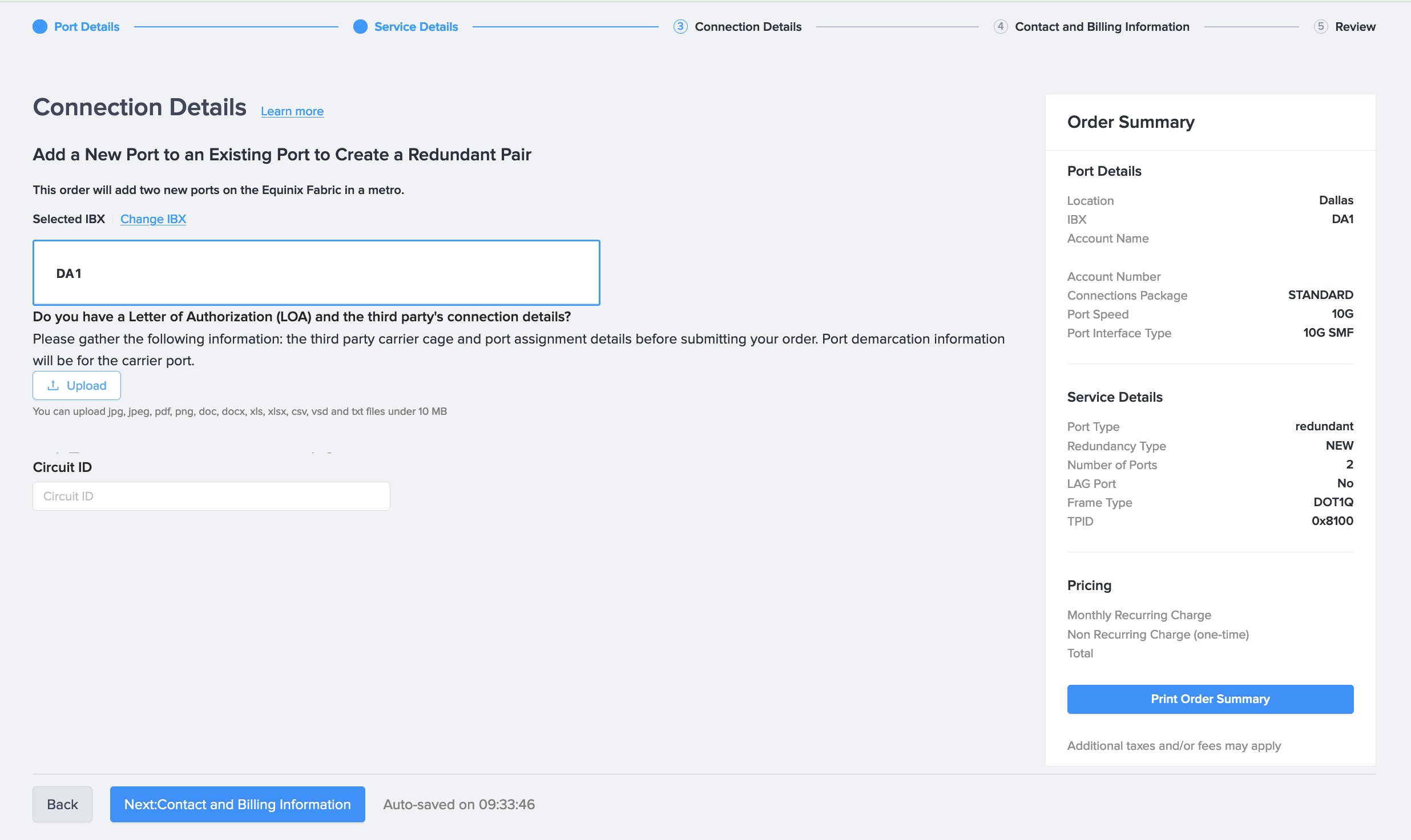The width and height of the screenshot is (1411, 840).
Task: Open the Learn more link
Action: pyautogui.click(x=292, y=111)
